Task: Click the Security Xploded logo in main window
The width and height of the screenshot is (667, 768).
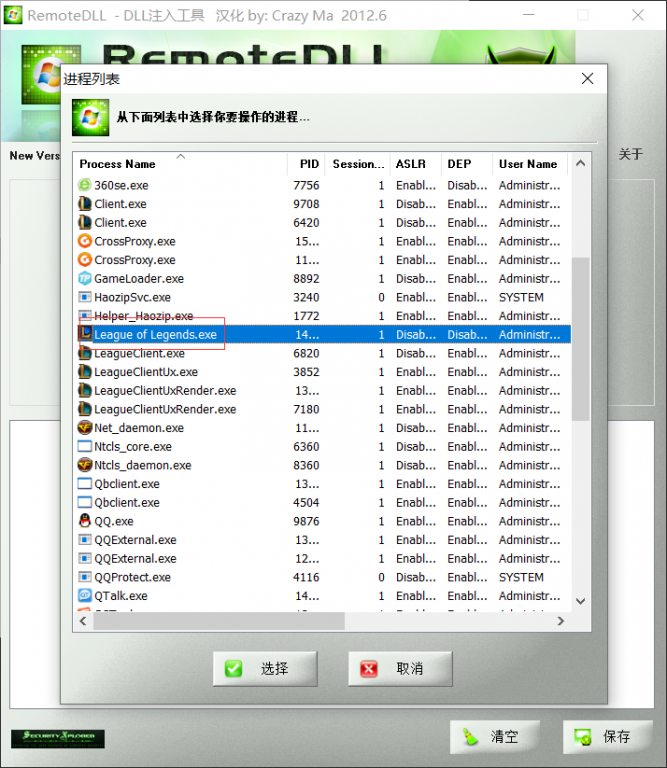Action: point(58,739)
